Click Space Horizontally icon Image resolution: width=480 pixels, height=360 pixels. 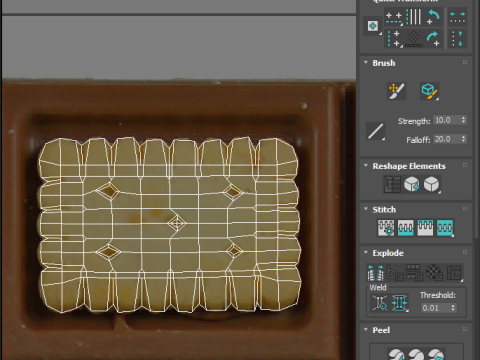click(x=457, y=17)
